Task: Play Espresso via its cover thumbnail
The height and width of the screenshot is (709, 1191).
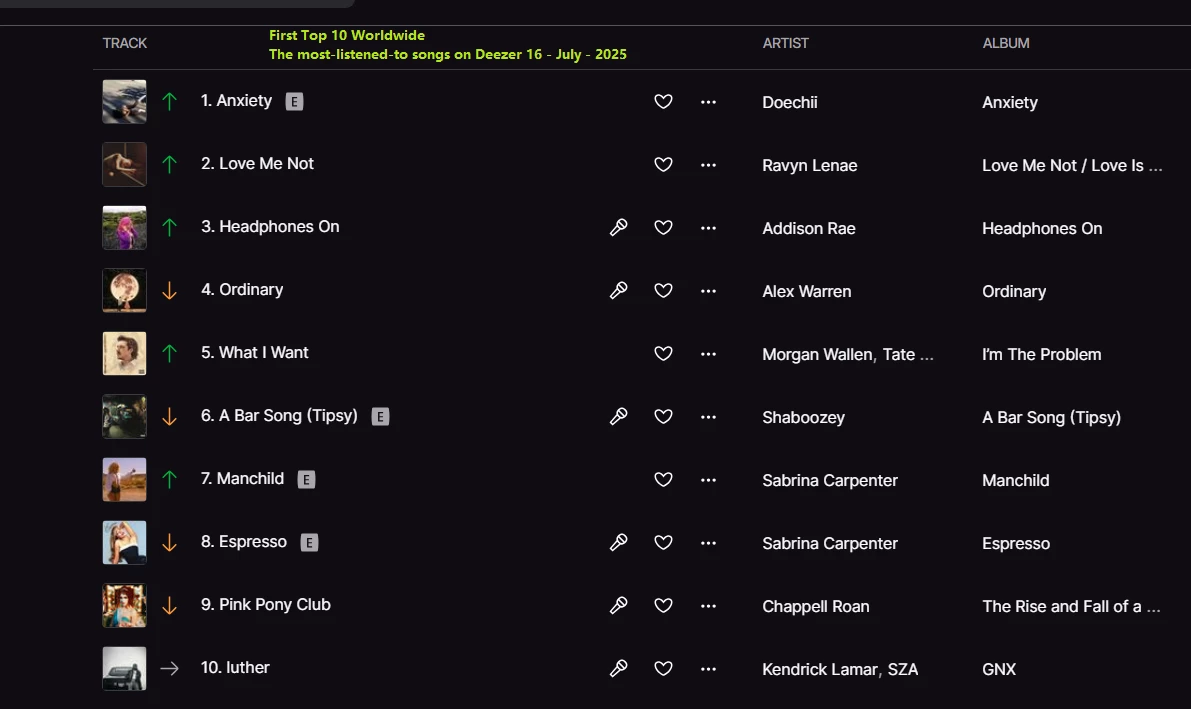Action: [x=125, y=542]
